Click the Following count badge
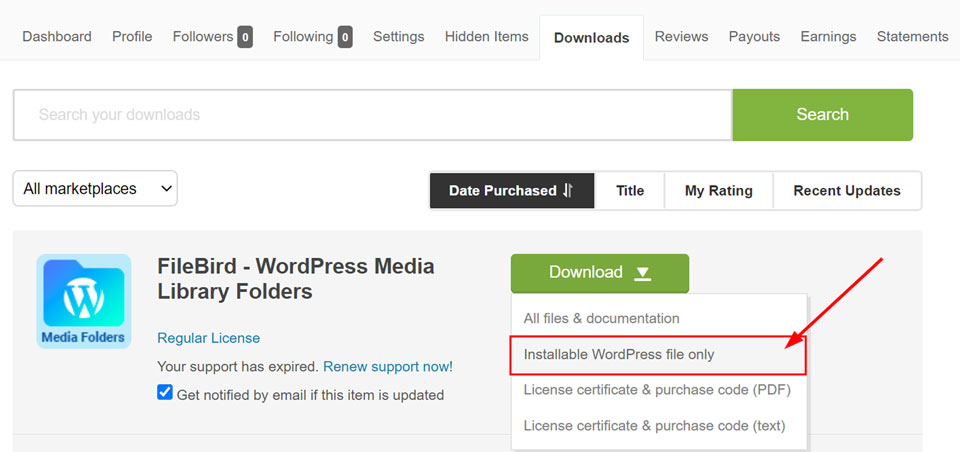This screenshot has height=452, width=960. (345, 37)
